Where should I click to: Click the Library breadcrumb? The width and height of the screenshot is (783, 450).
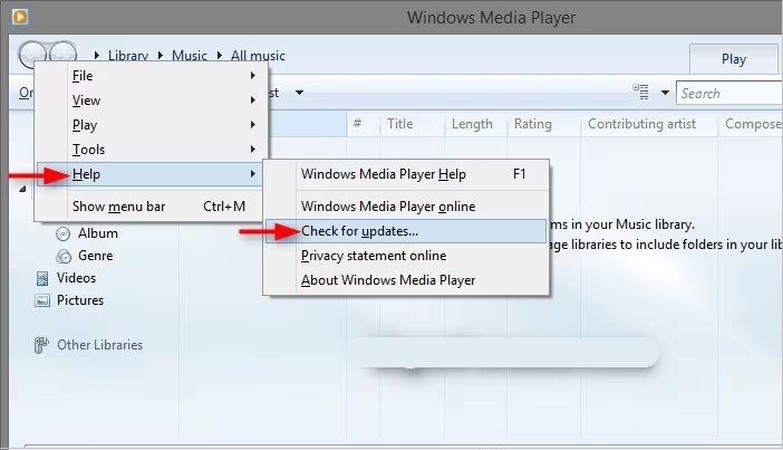[128, 55]
